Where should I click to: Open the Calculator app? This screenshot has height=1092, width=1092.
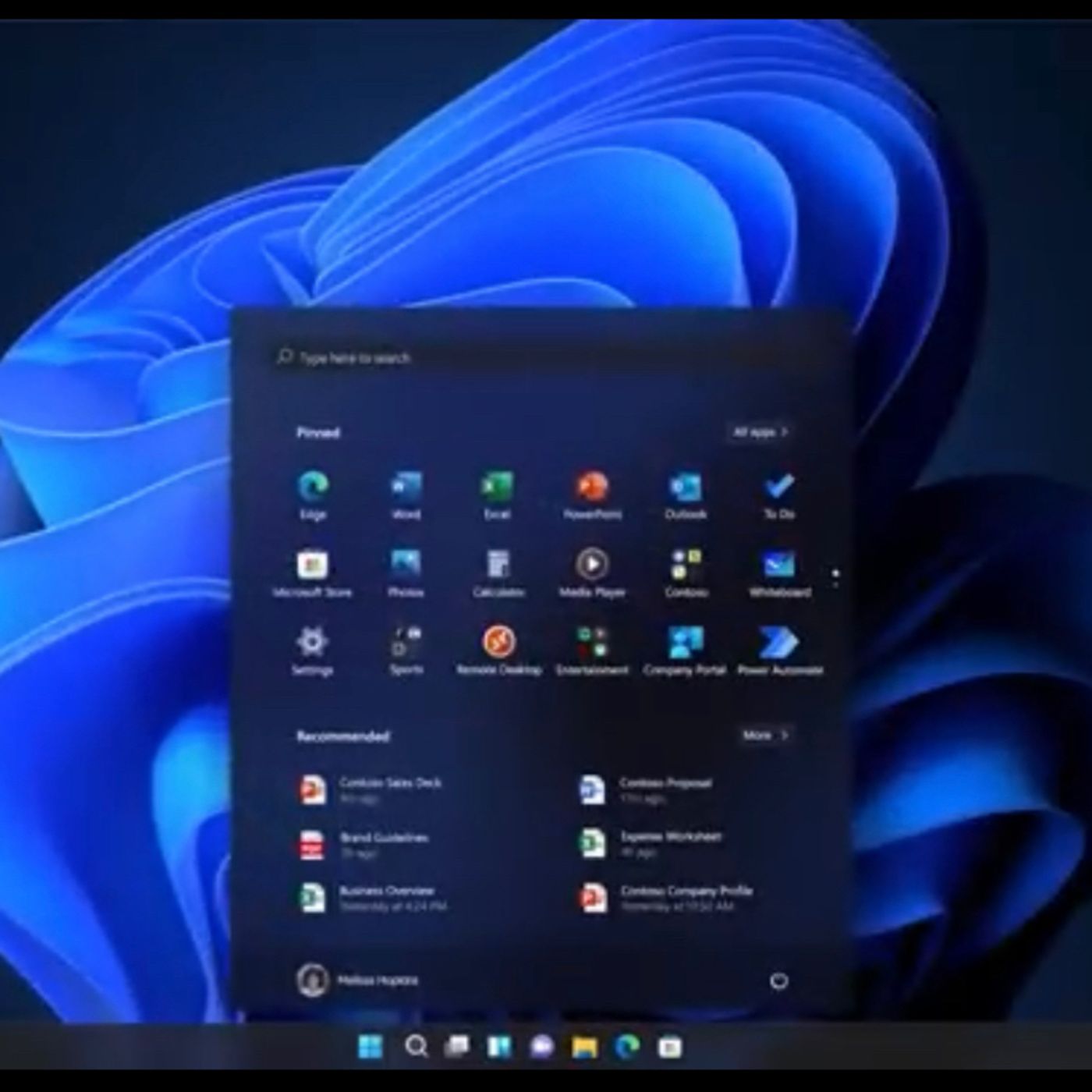(x=498, y=573)
